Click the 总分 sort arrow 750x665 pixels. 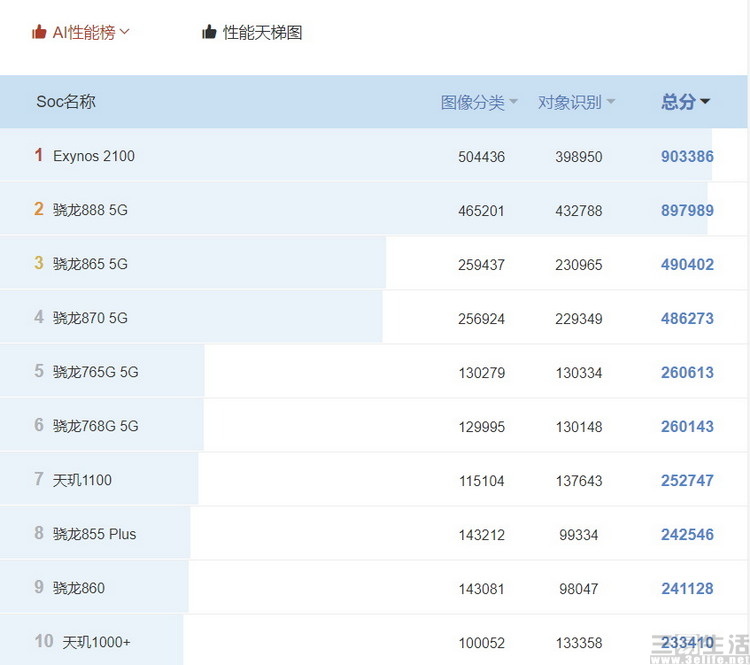click(x=705, y=101)
